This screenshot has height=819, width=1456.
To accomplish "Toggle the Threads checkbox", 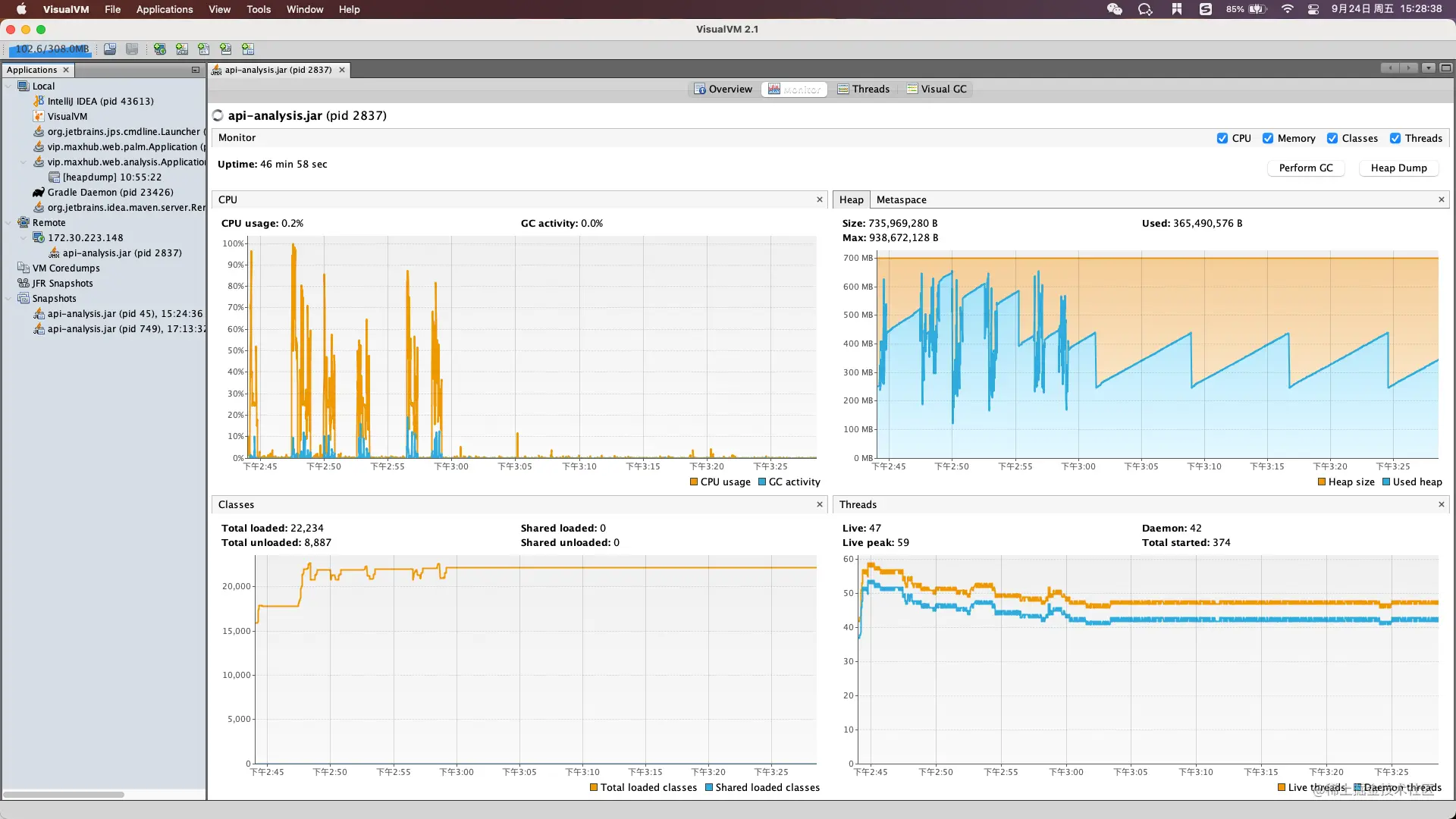I will [x=1395, y=138].
